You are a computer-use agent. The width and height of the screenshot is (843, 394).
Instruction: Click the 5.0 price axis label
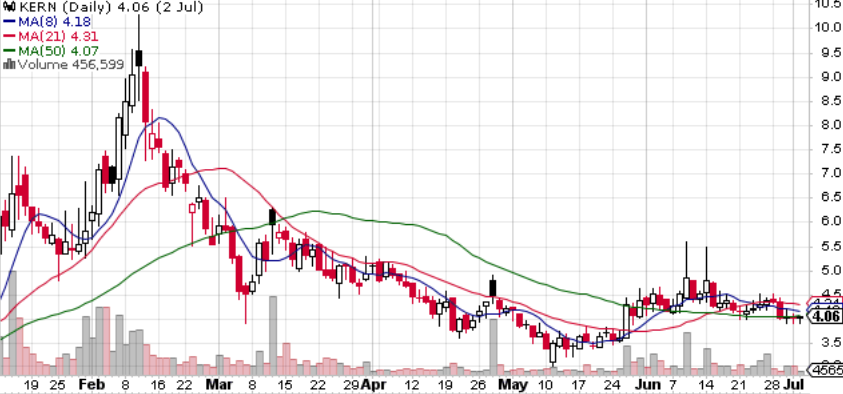click(830, 270)
